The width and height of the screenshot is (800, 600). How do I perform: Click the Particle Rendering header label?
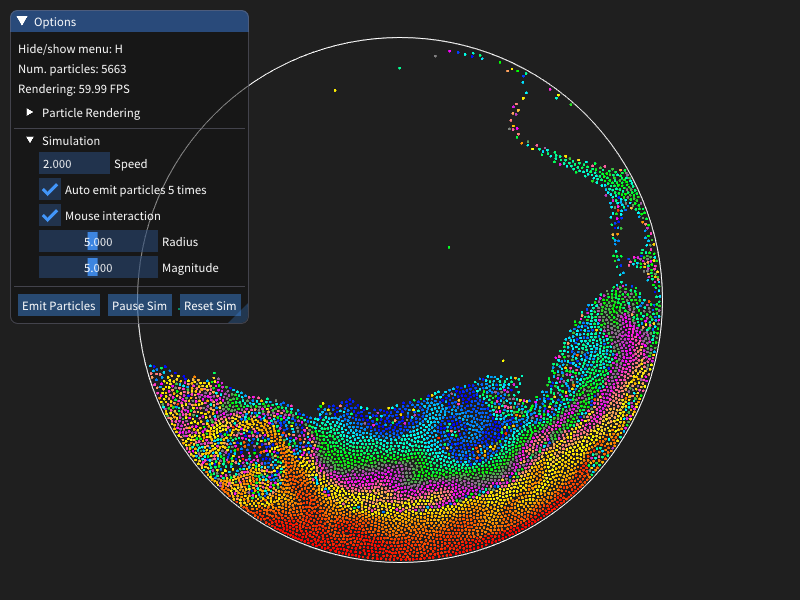point(91,113)
